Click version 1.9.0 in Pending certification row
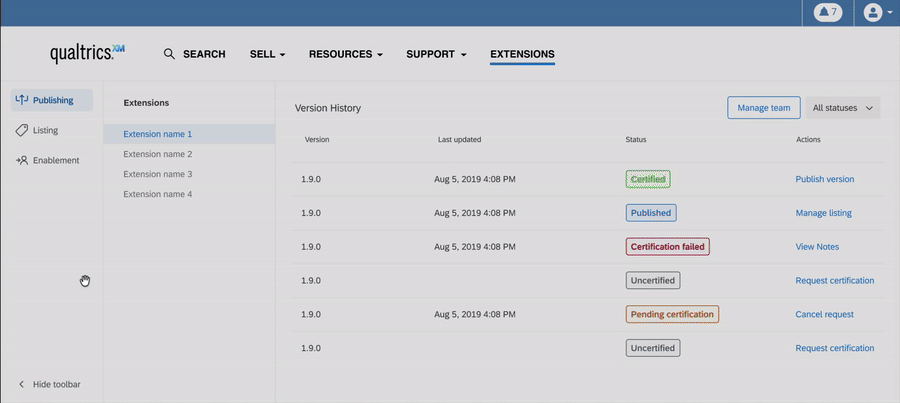900x403 pixels. coord(311,315)
